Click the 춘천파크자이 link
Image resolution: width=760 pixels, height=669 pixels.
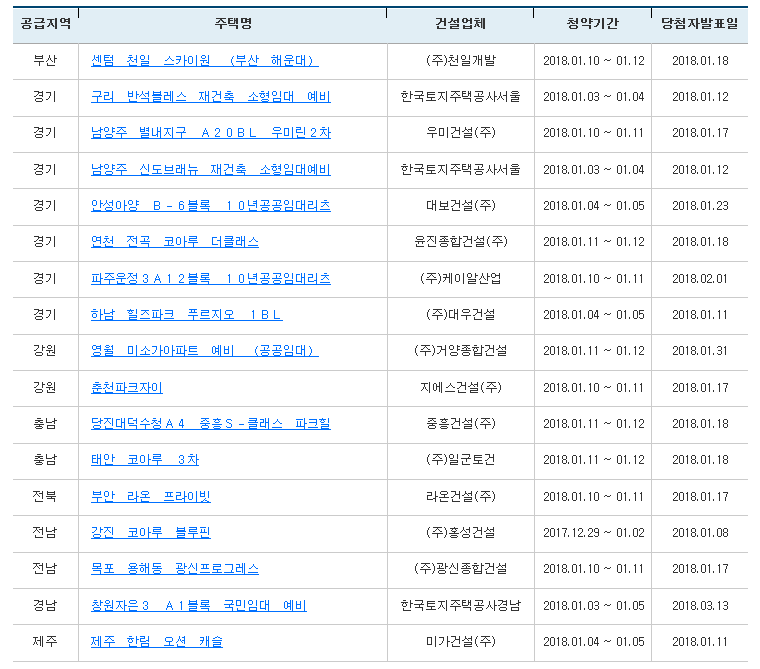126,387
